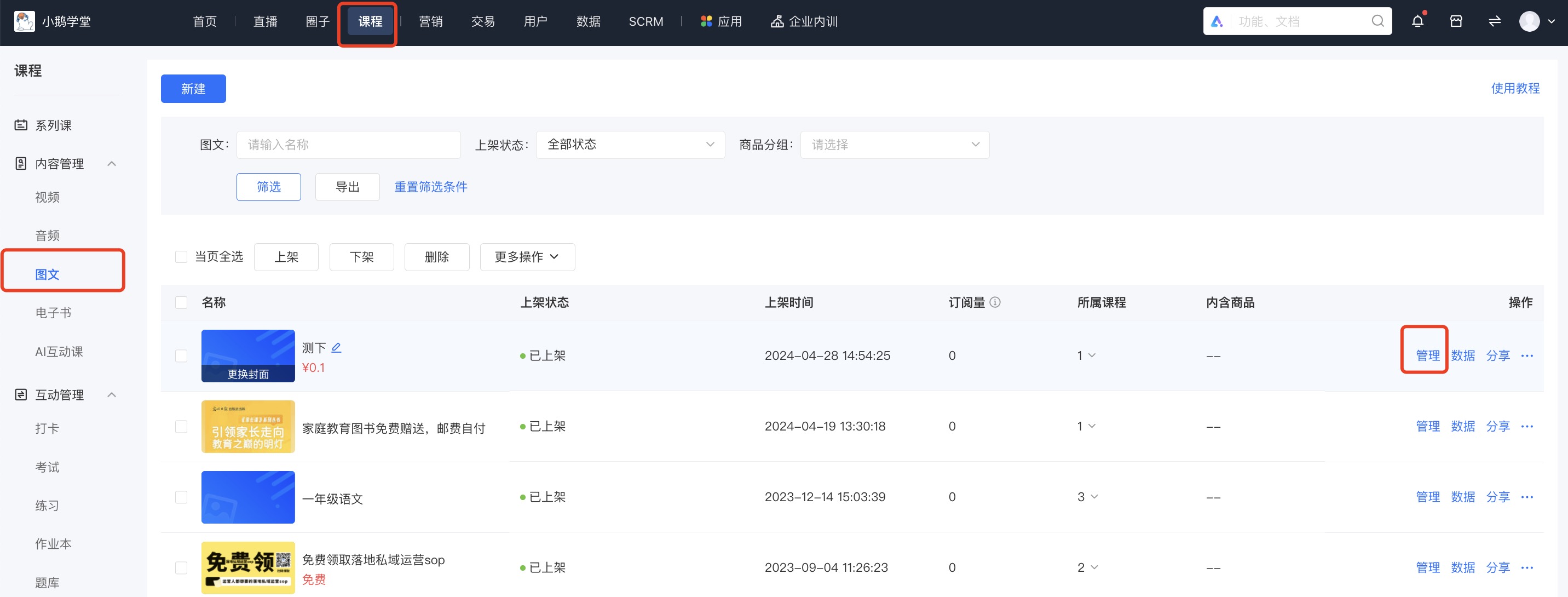
Task: Open the store icon in the top bar
Action: coord(1456,21)
